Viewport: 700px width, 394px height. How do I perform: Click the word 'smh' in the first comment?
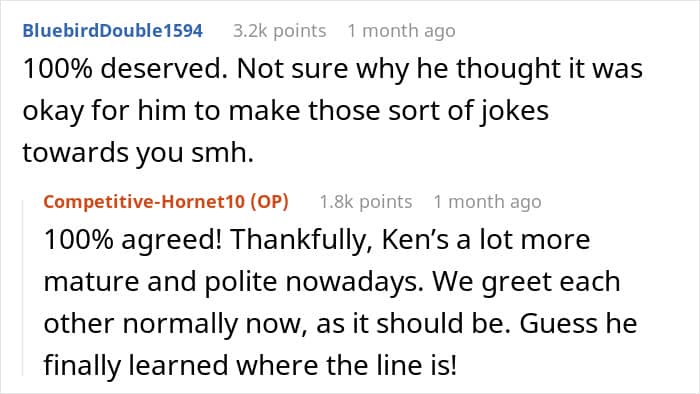(x=219, y=153)
